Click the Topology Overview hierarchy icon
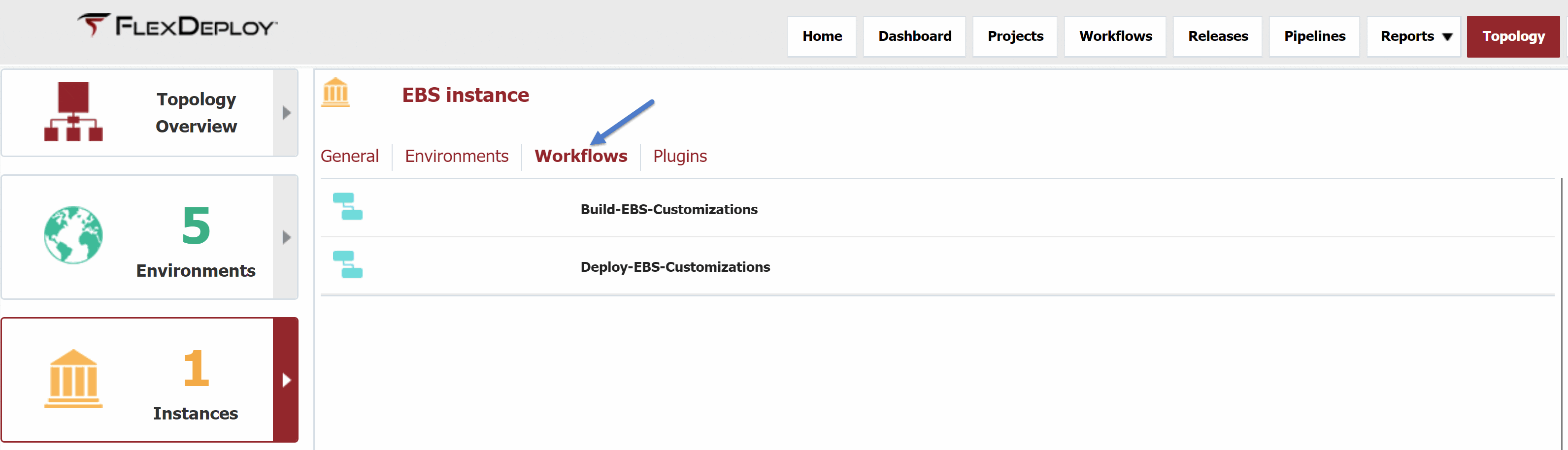The image size is (1568, 450). click(73, 112)
